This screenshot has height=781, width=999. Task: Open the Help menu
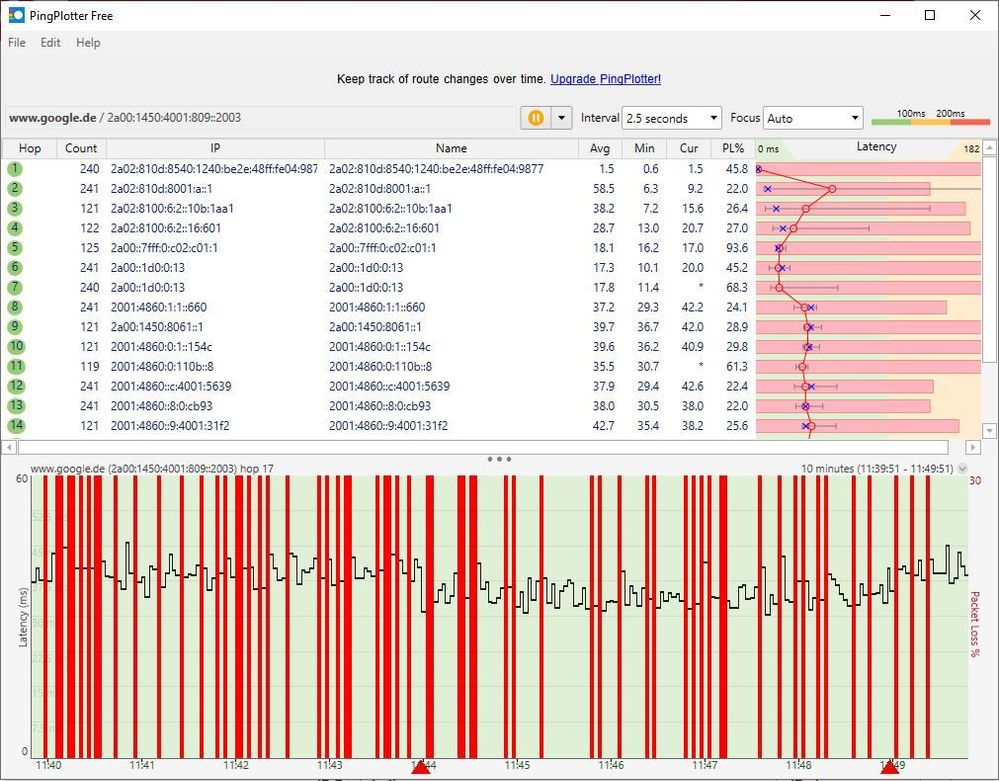click(88, 43)
